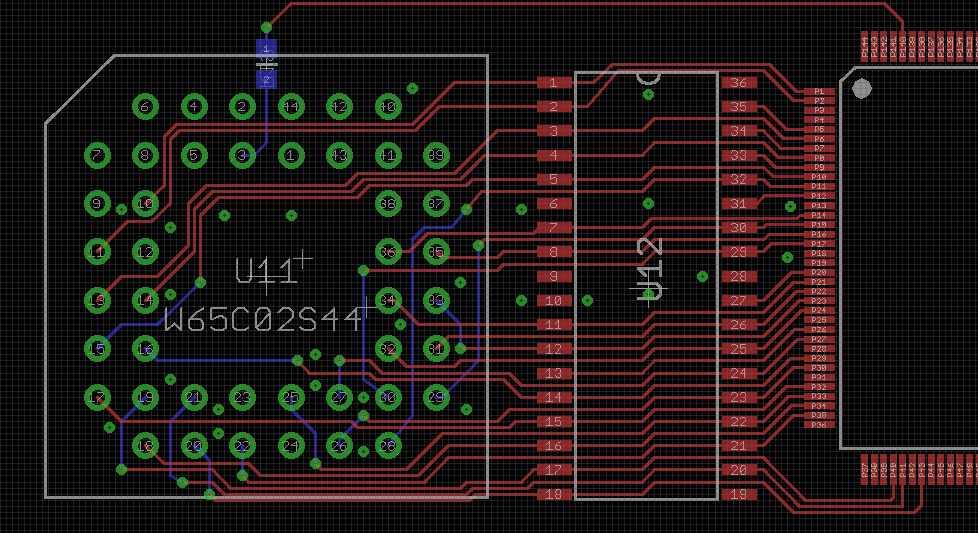This screenshot has height=533, width=978.
Task: Click U12 pad 18 at bottom left
Action: click(553, 494)
